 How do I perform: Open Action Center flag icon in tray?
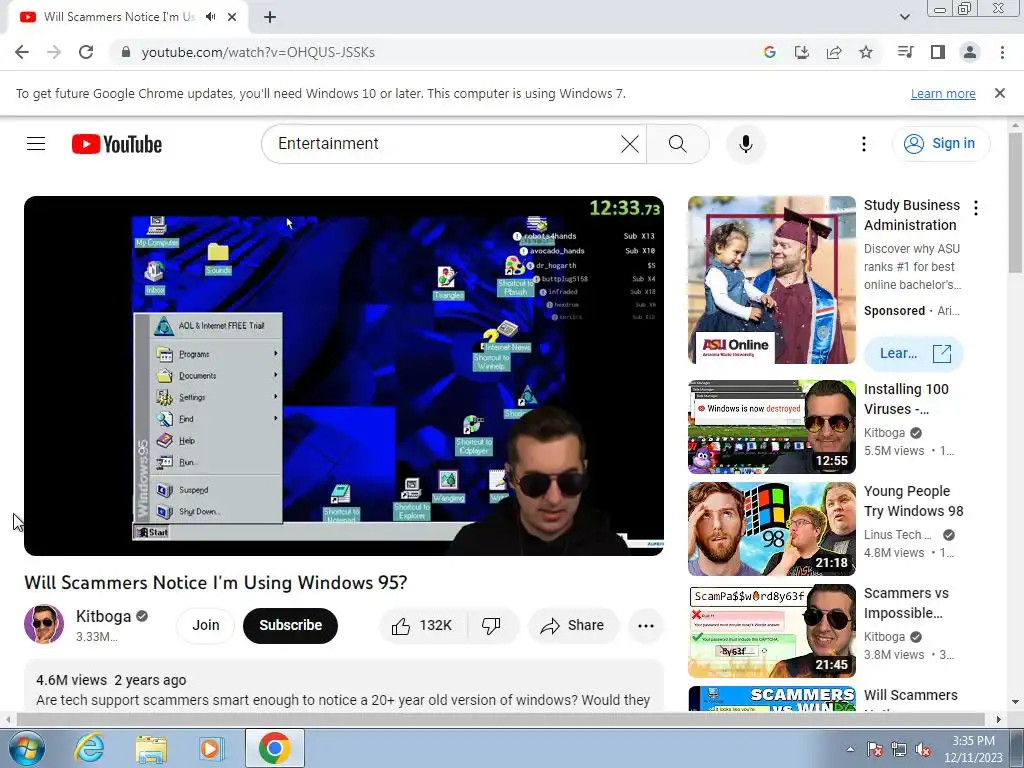click(x=874, y=749)
